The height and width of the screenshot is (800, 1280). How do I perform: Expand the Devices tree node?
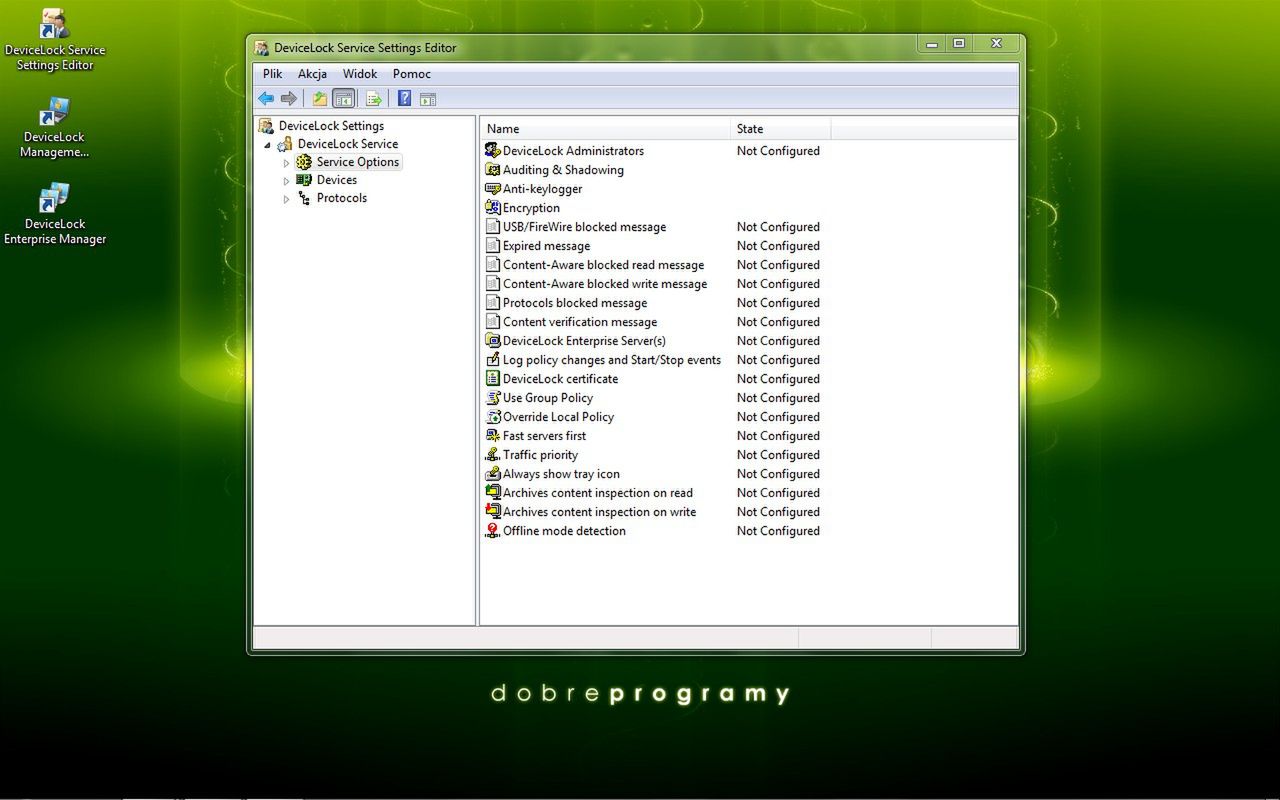point(287,180)
